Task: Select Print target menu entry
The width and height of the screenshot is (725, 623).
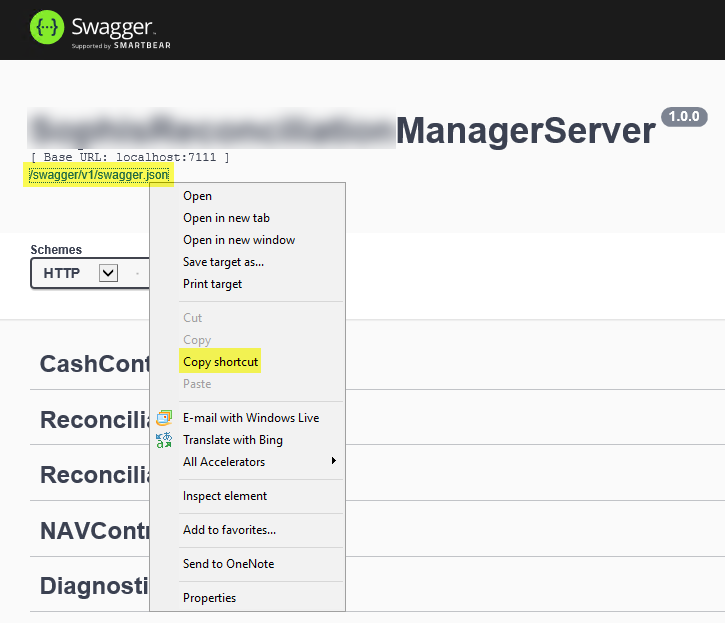Action: point(212,284)
